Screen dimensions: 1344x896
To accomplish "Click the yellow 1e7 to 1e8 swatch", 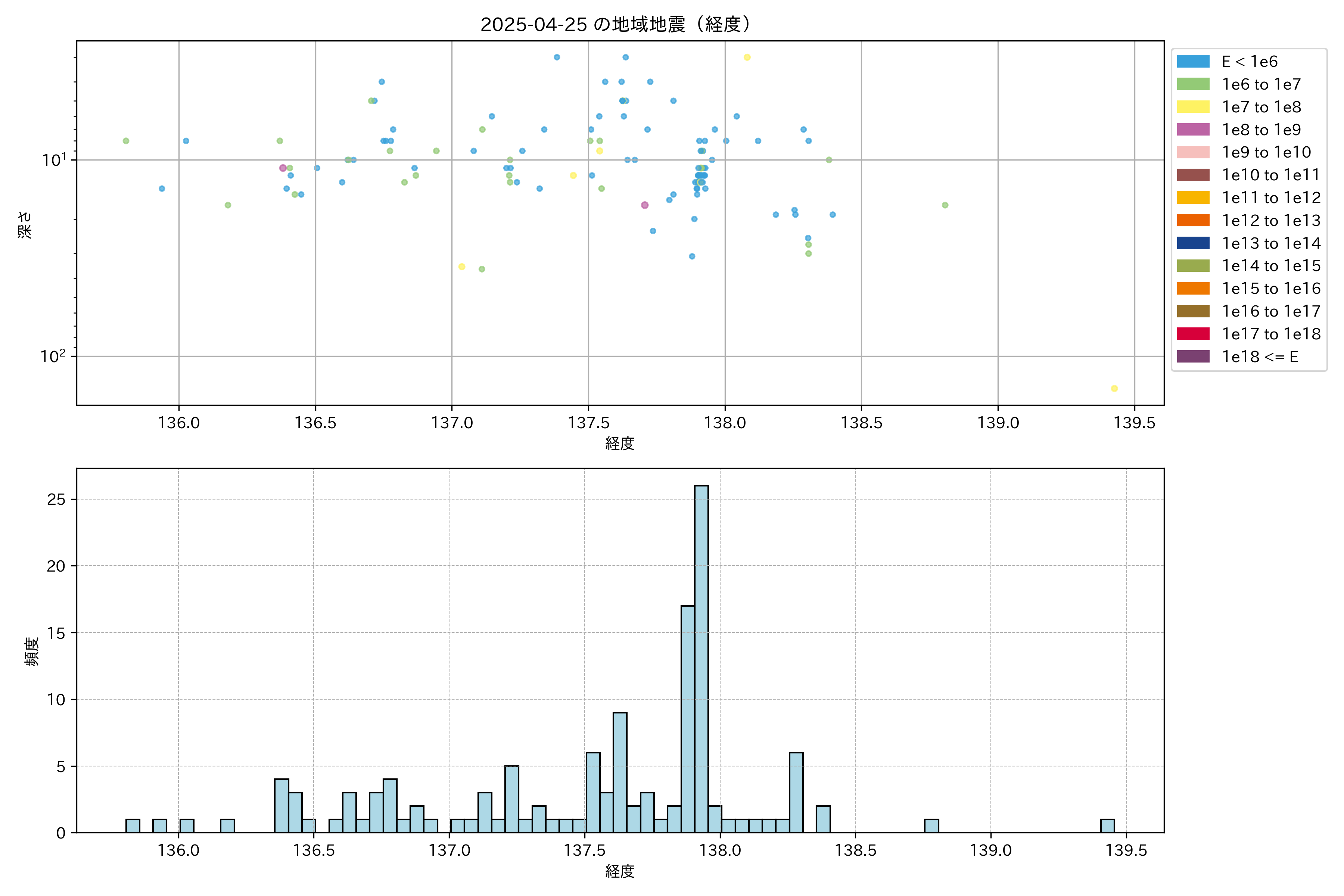I will pos(1192,107).
